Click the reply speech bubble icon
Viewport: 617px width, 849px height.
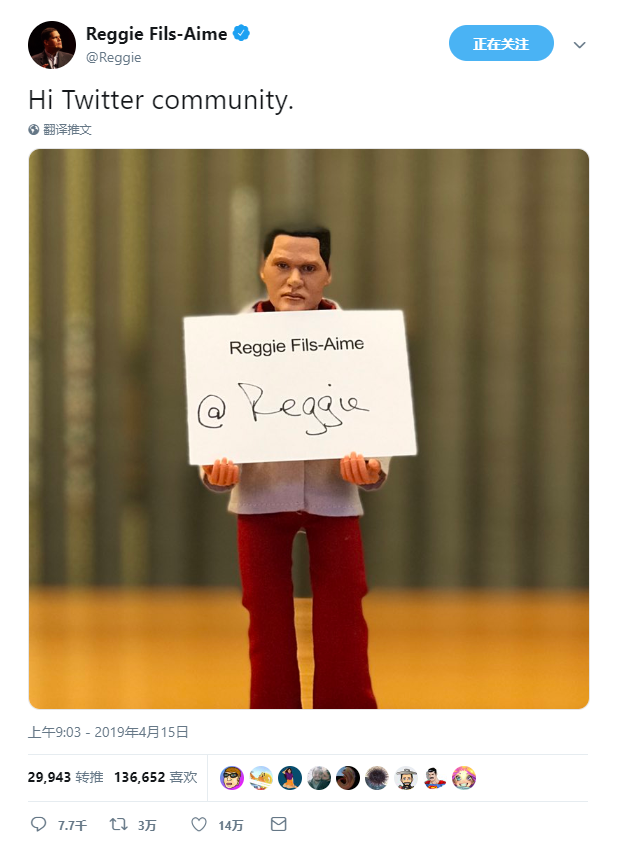pyautogui.click(x=38, y=824)
